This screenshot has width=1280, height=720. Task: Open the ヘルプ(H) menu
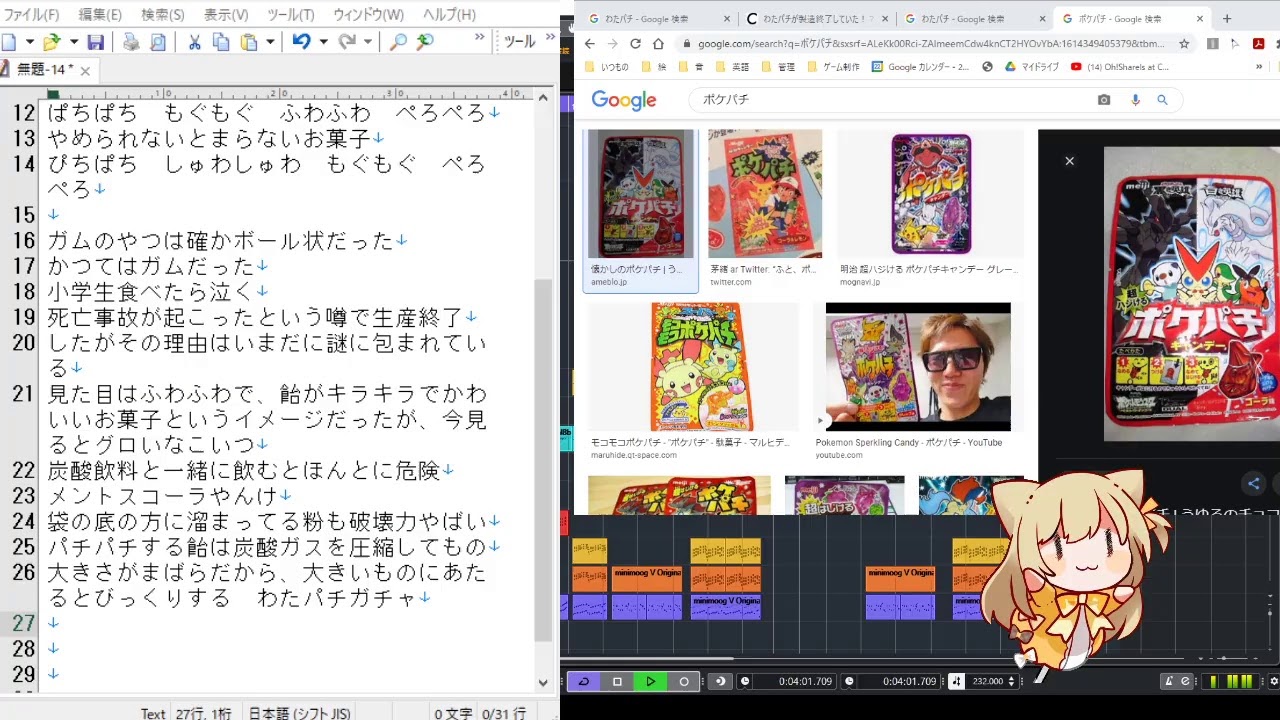449,15
